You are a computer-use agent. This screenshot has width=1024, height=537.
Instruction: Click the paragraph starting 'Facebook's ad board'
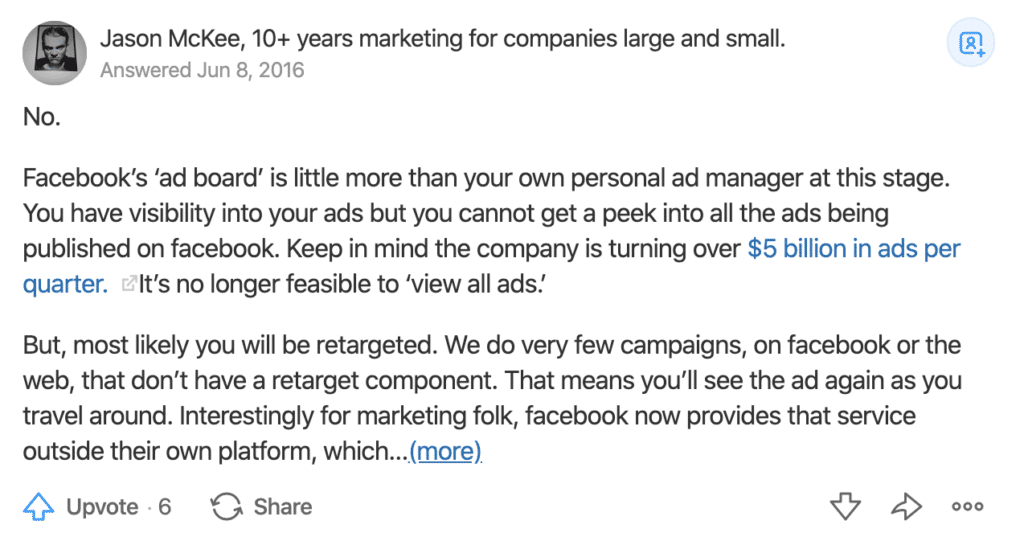[x=492, y=231]
